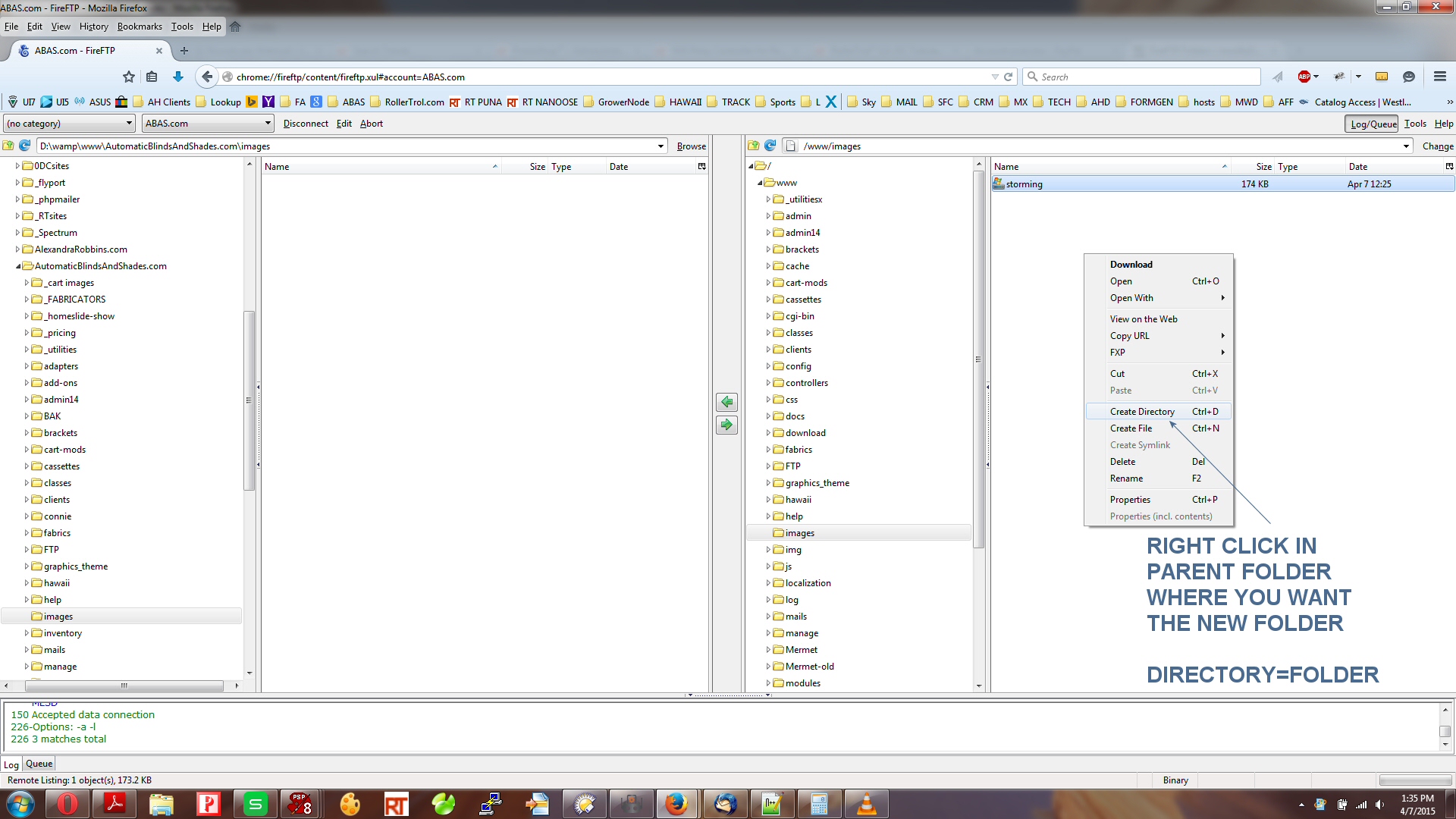Click the Disconnect button
The image size is (1456, 819).
(x=306, y=124)
